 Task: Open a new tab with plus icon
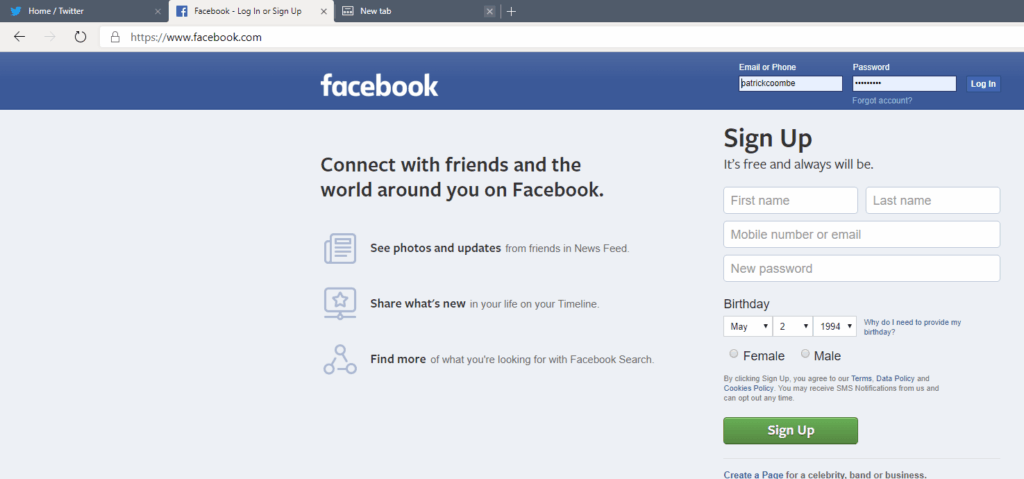(x=511, y=11)
